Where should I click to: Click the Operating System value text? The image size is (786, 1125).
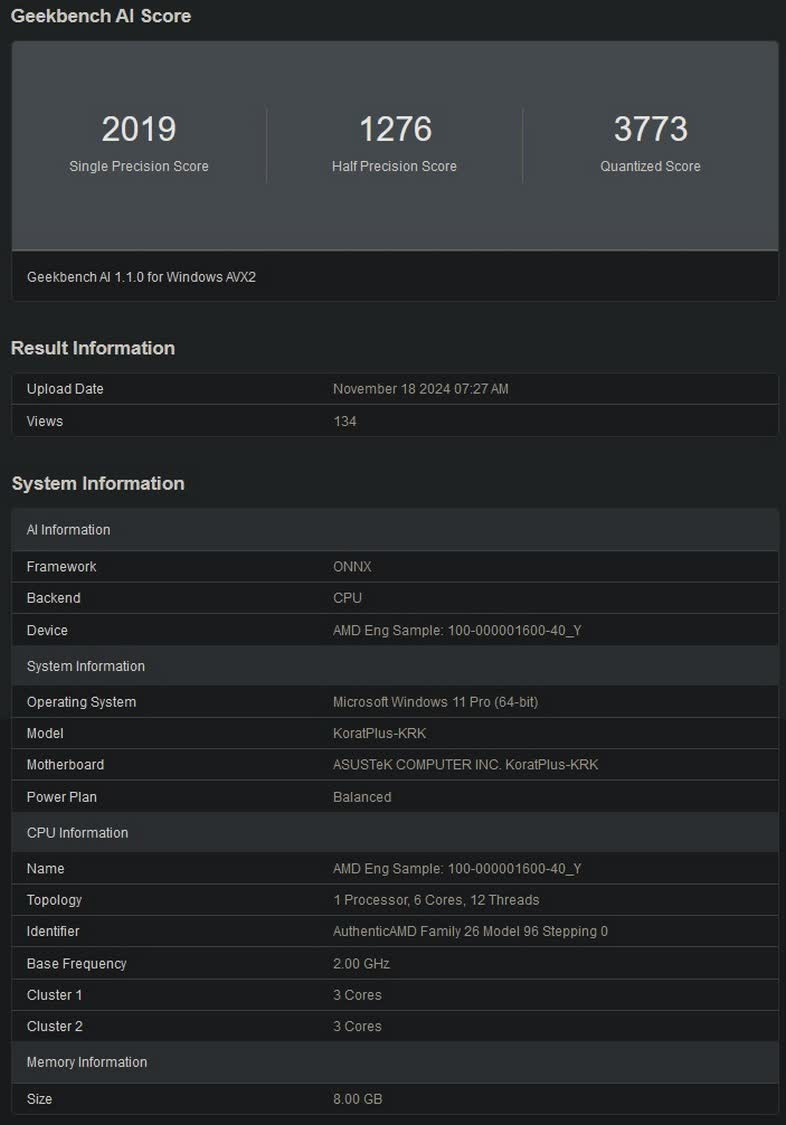(x=435, y=702)
